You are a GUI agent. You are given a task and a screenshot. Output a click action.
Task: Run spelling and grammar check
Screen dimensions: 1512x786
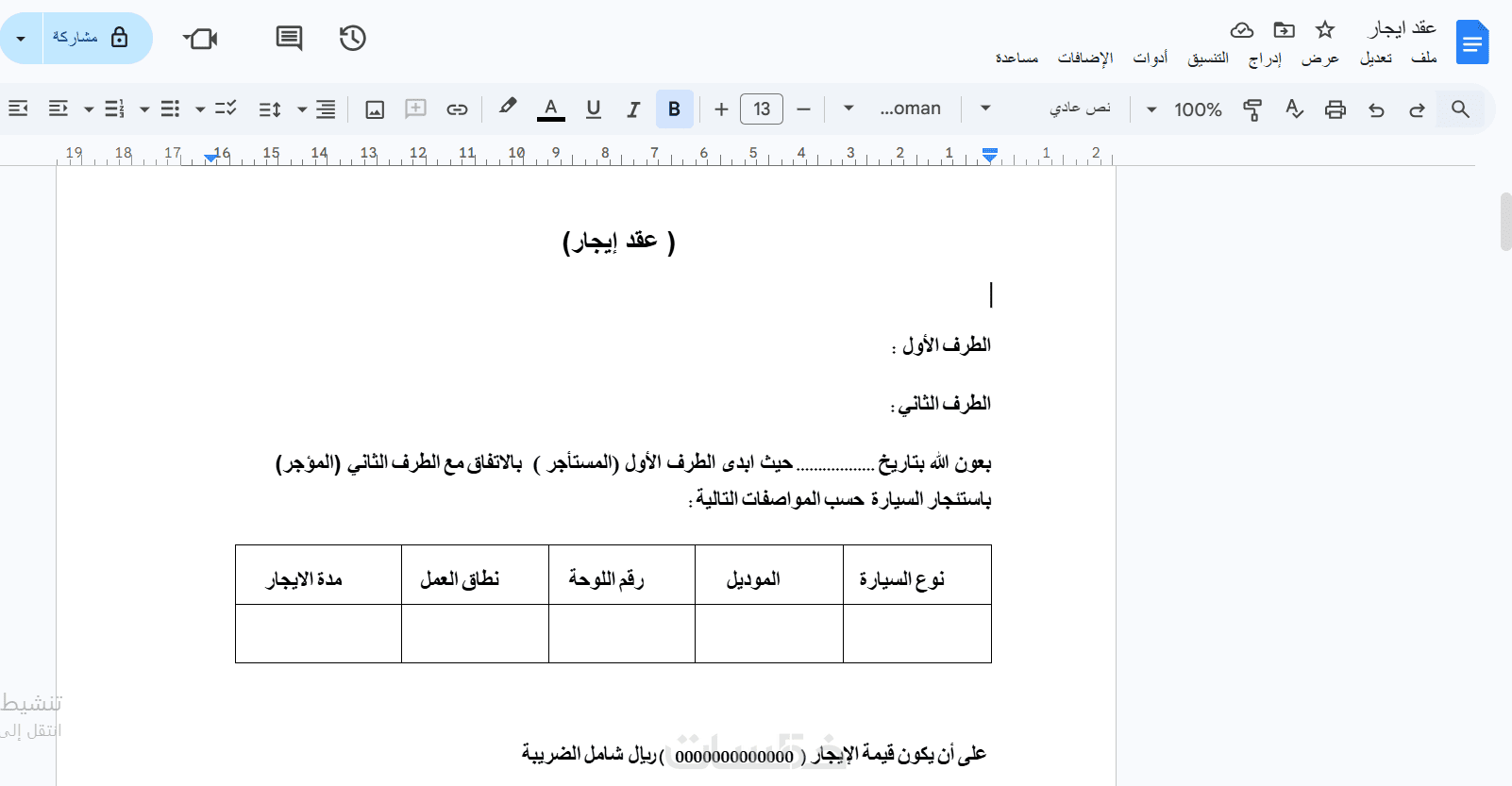pos(1294,109)
